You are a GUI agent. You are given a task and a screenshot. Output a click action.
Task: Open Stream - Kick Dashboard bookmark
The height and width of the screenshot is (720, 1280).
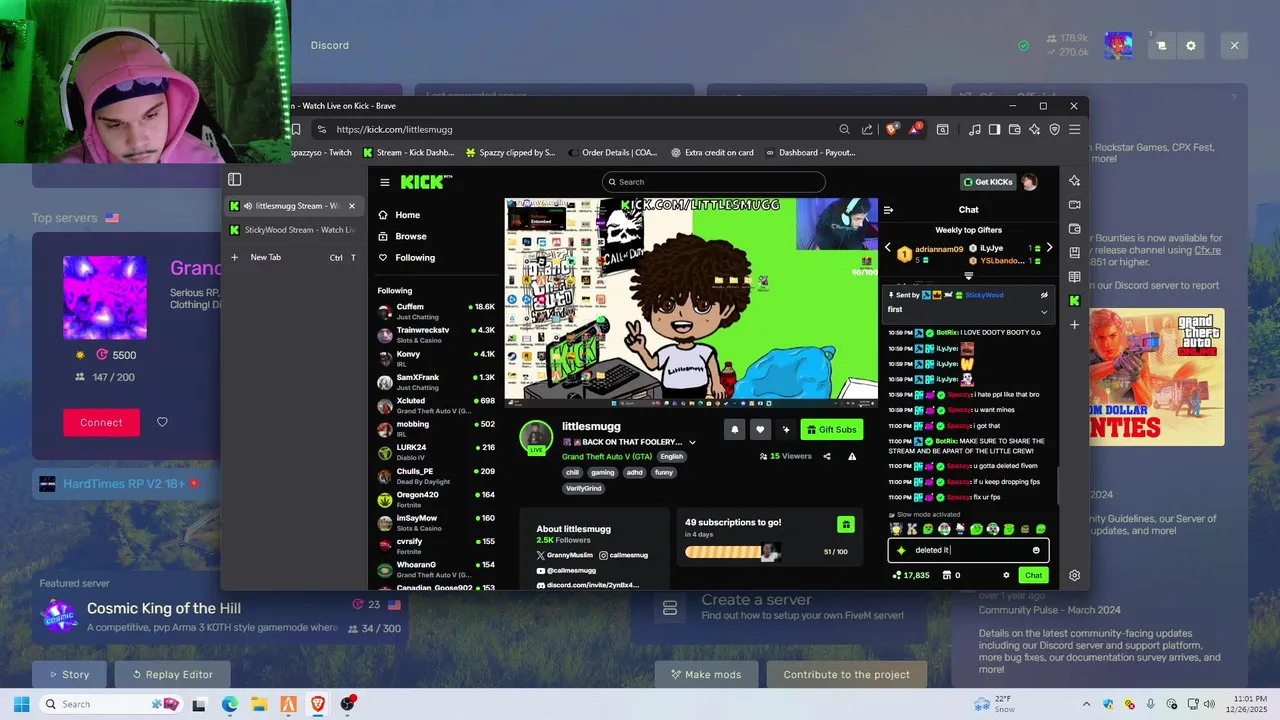pyautogui.click(x=408, y=153)
